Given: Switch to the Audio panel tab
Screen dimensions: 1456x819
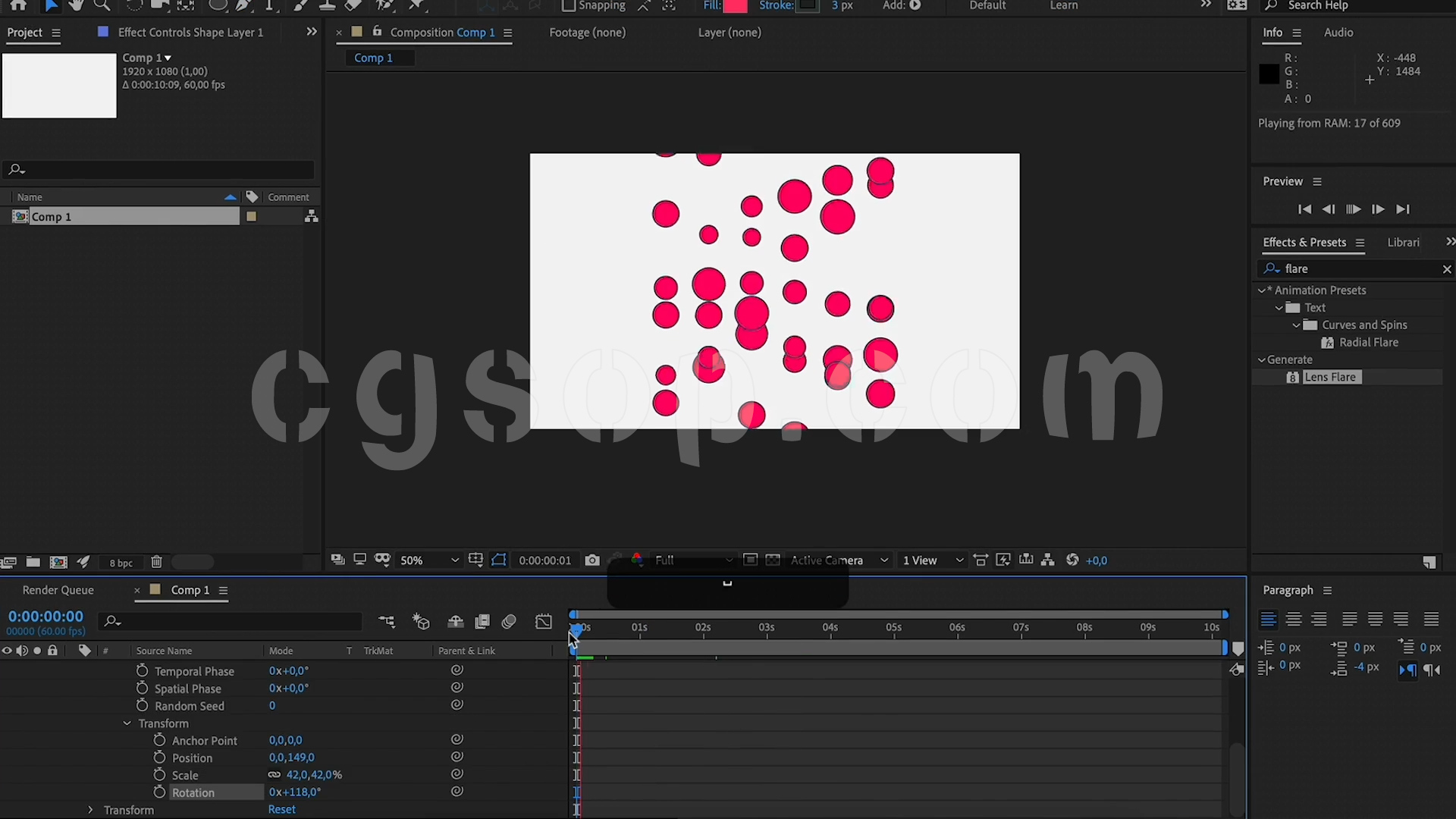Looking at the screenshot, I should click(1338, 33).
